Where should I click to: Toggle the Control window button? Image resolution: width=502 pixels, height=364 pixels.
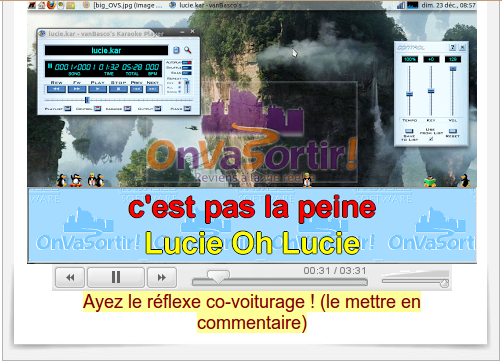tap(97, 109)
